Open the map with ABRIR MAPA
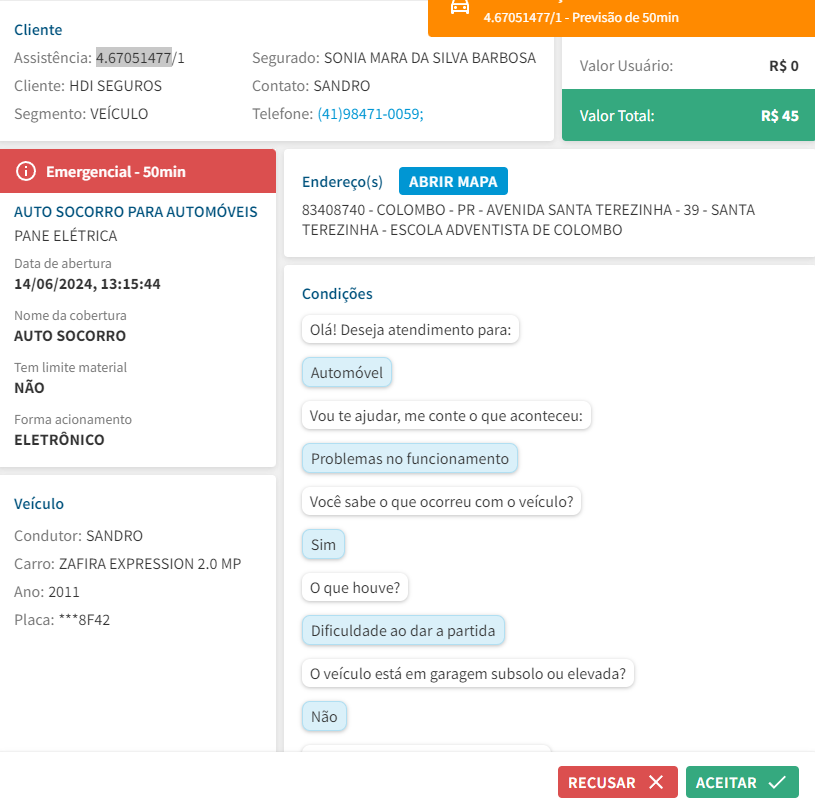 coord(453,181)
